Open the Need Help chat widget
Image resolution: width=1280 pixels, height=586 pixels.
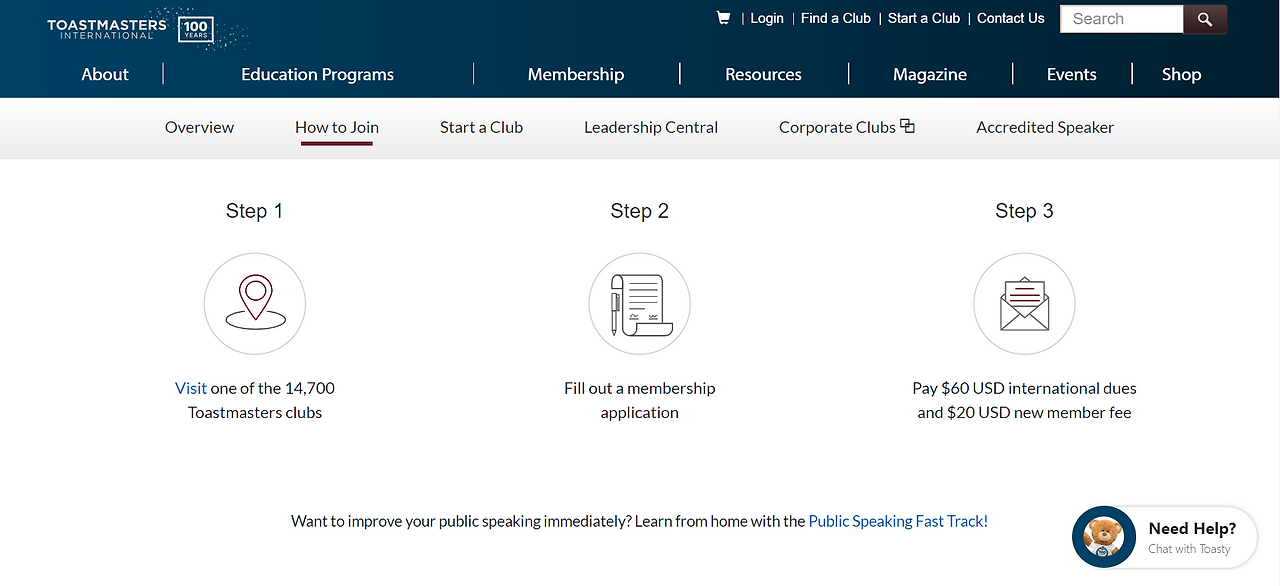1164,538
